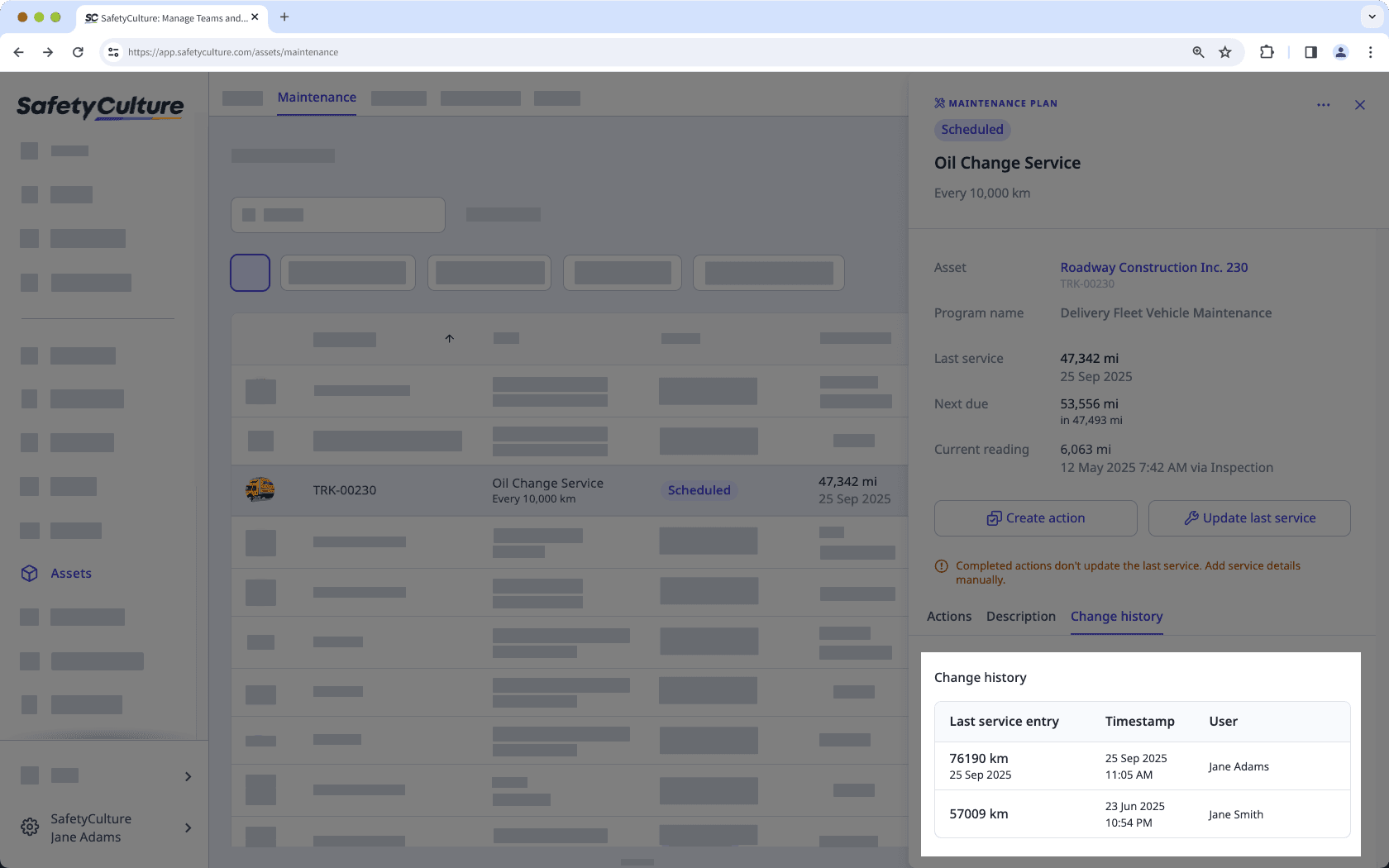Click the Create action button
1389x868 pixels.
tap(1035, 517)
